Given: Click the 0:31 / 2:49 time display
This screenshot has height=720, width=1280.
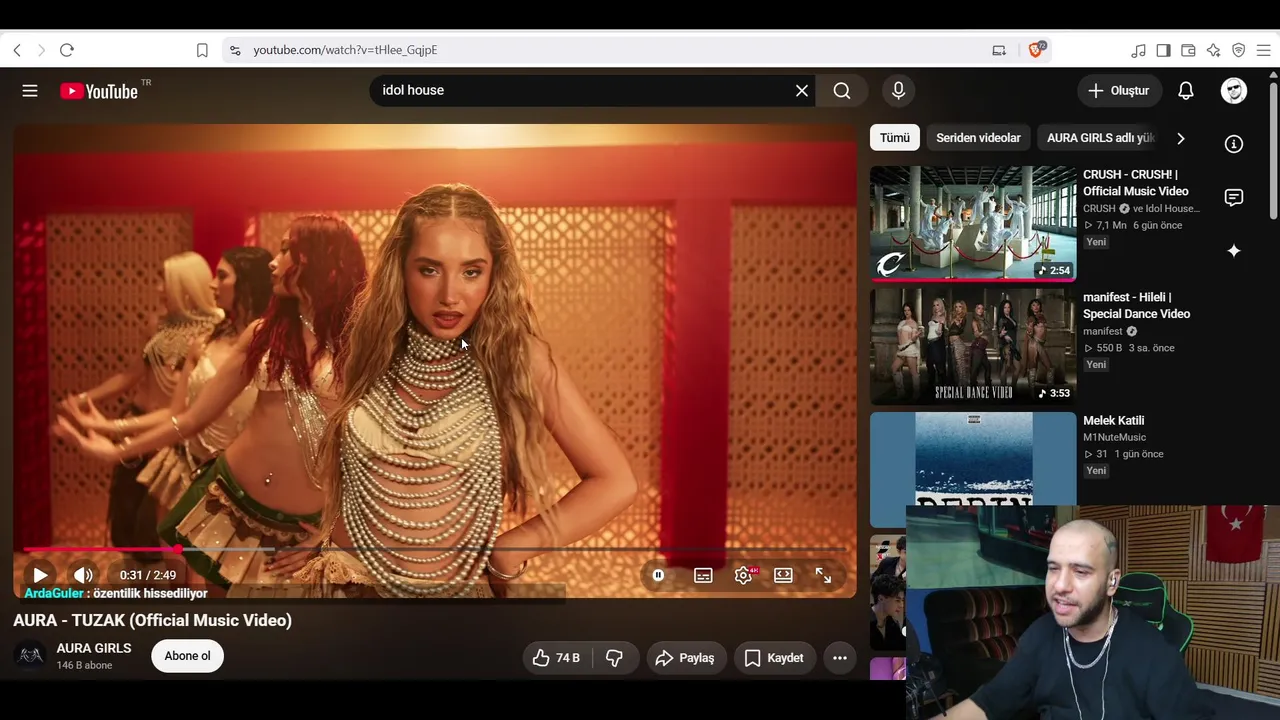Looking at the screenshot, I should (x=148, y=575).
